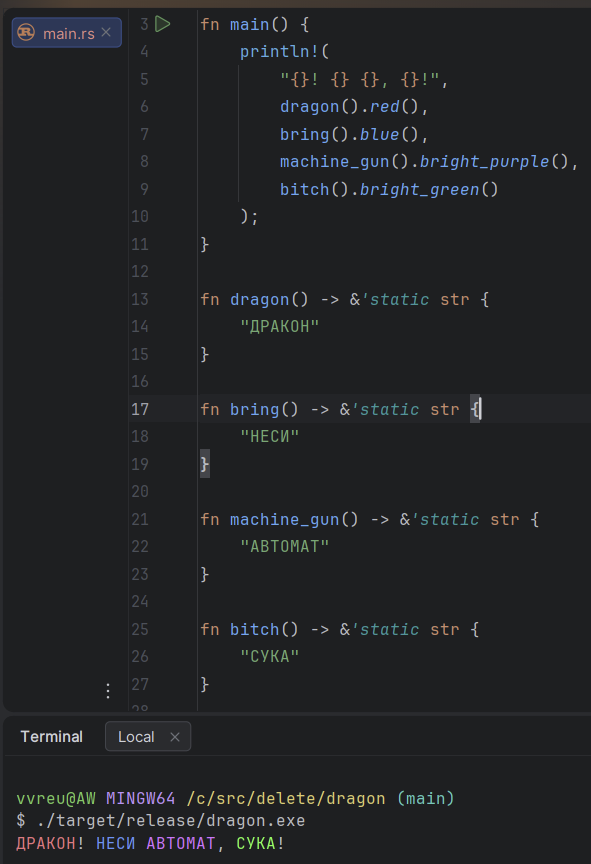Click the /c/src/delete/dragon path in terminal
Image resolution: width=591 pixels, height=864 pixels.
(286, 798)
